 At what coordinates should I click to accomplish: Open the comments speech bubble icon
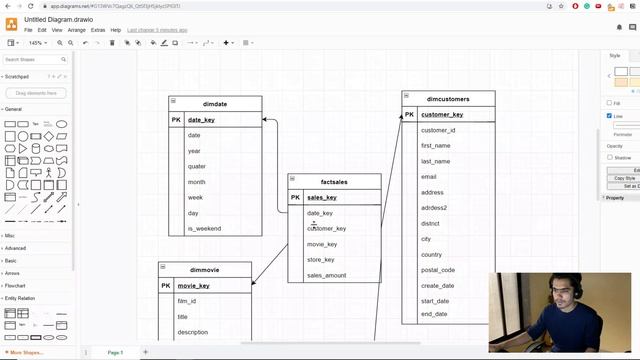pos(632,27)
